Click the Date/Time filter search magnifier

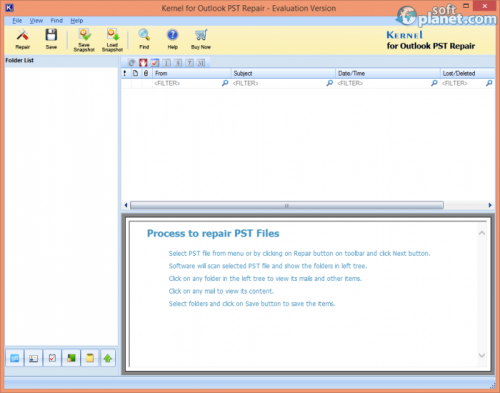[434, 83]
